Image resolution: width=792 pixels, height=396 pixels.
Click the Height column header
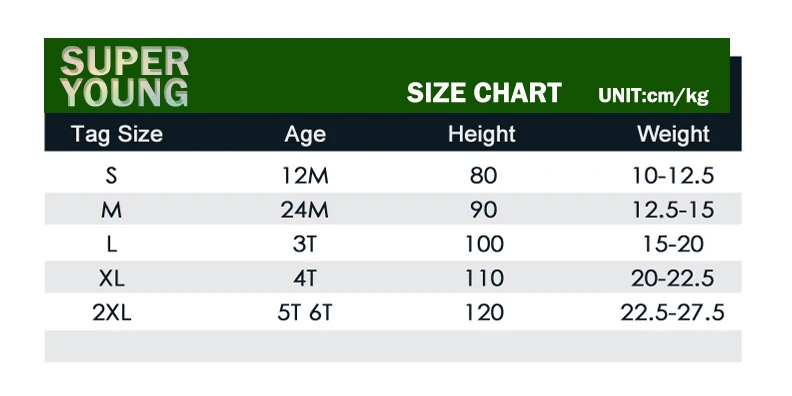[x=481, y=134]
